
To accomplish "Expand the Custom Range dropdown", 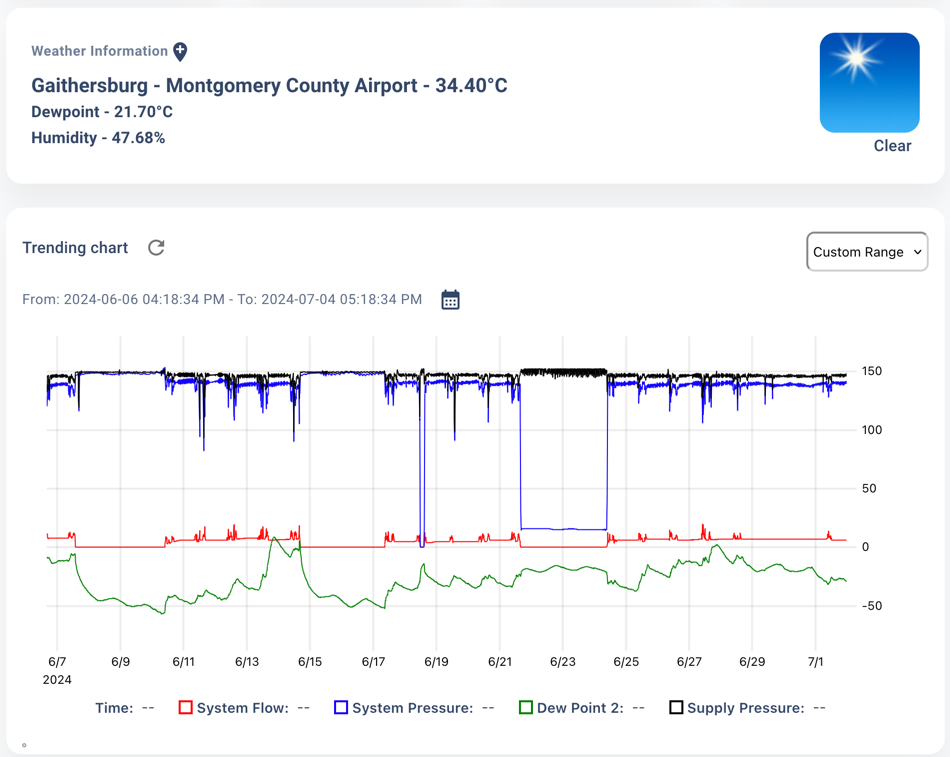I will pos(866,252).
